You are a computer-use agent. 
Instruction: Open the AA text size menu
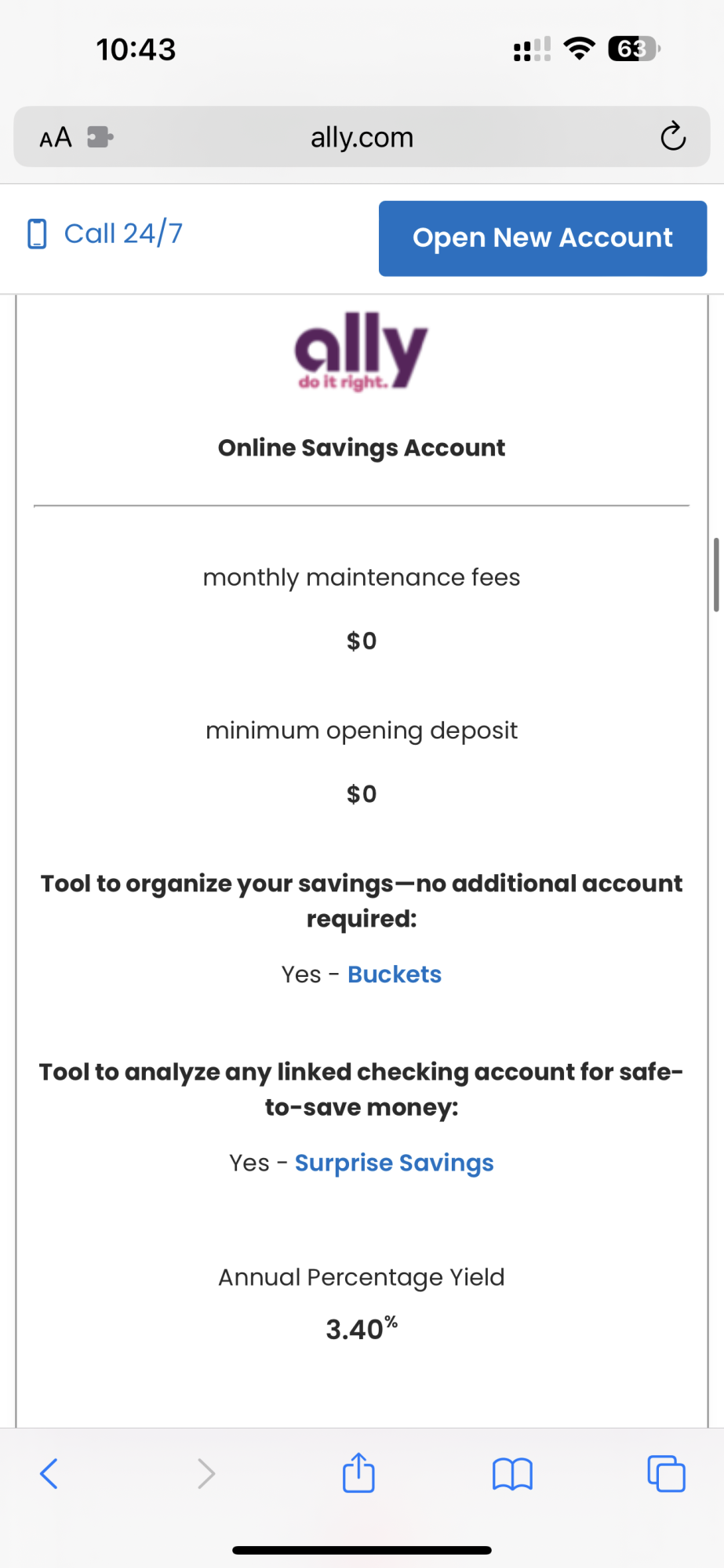tap(56, 138)
